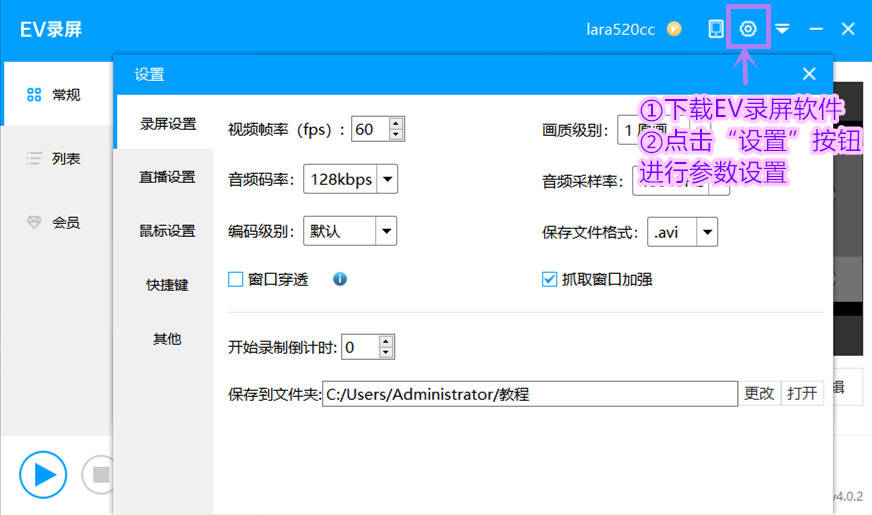
Task: Switch to the 直播设置 tab
Action: (167, 177)
